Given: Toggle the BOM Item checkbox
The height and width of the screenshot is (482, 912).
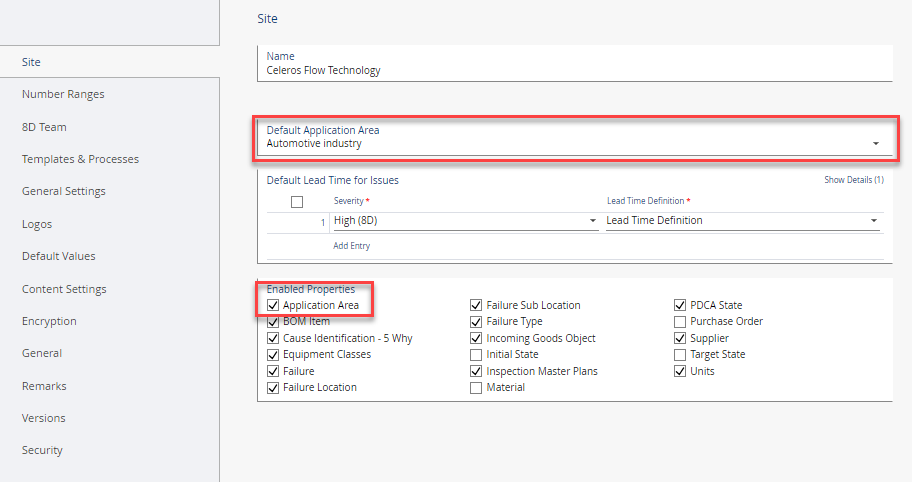Looking at the screenshot, I should (273, 322).
